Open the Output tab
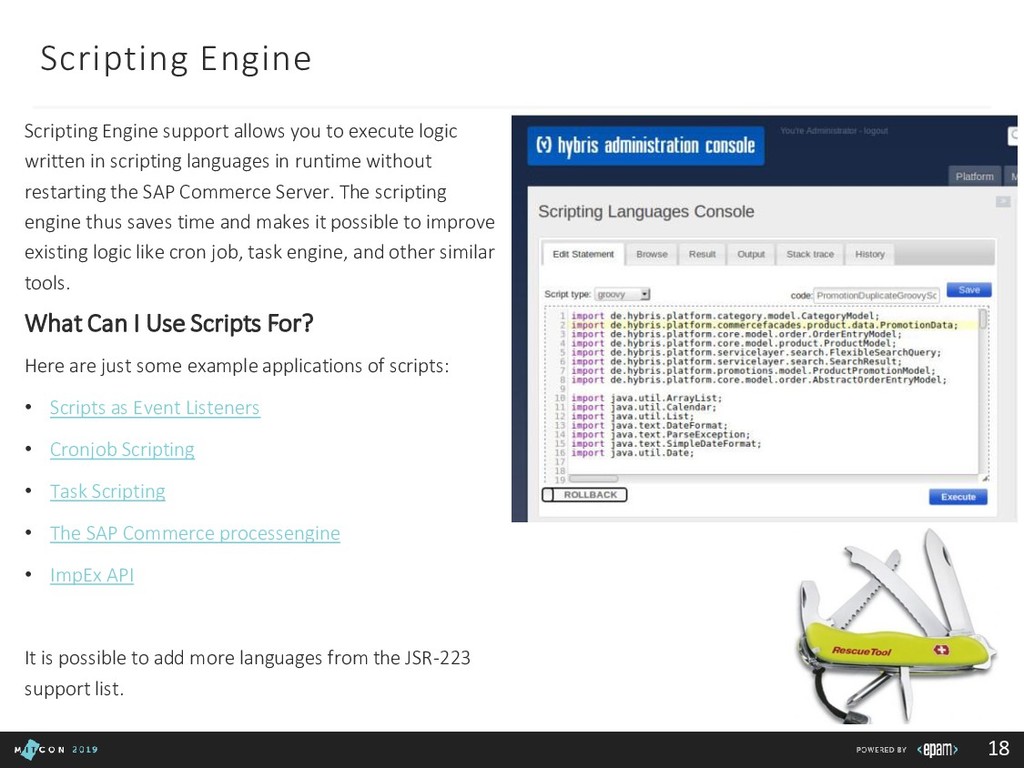Image resolution: width=1024 pixels, height=768 pixels. (751, 254)
